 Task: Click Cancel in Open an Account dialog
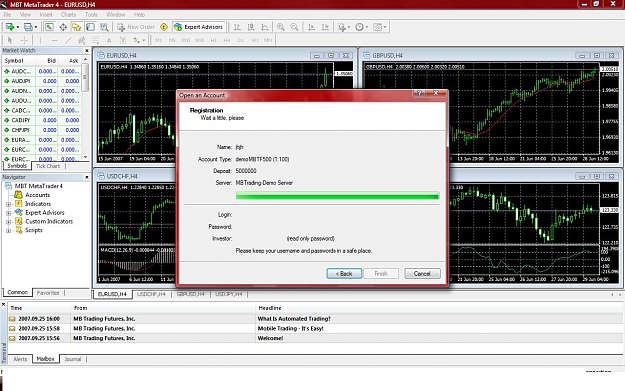422,273
